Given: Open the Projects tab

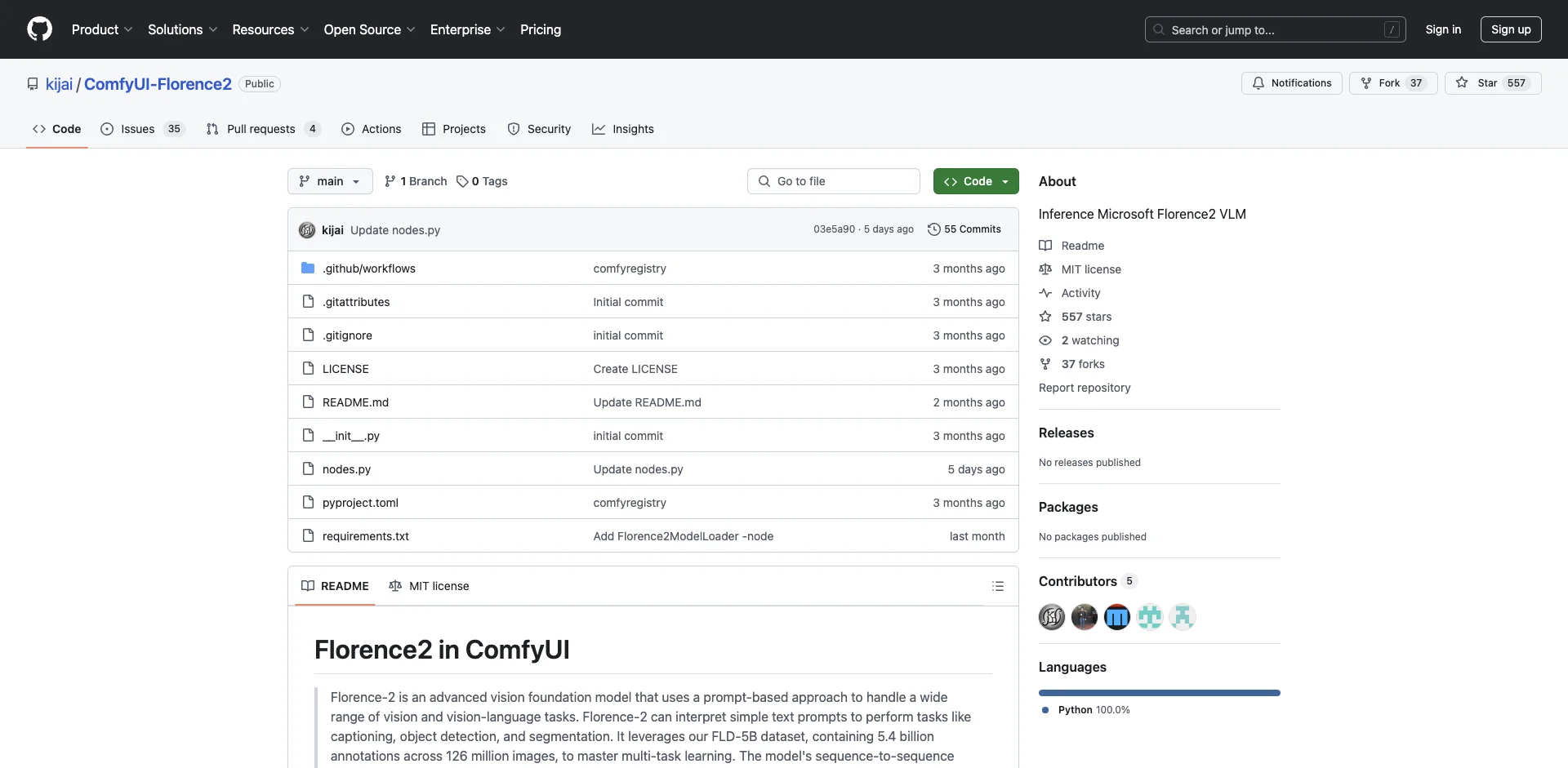Looking at the screenshot, I should coord(454,129).
